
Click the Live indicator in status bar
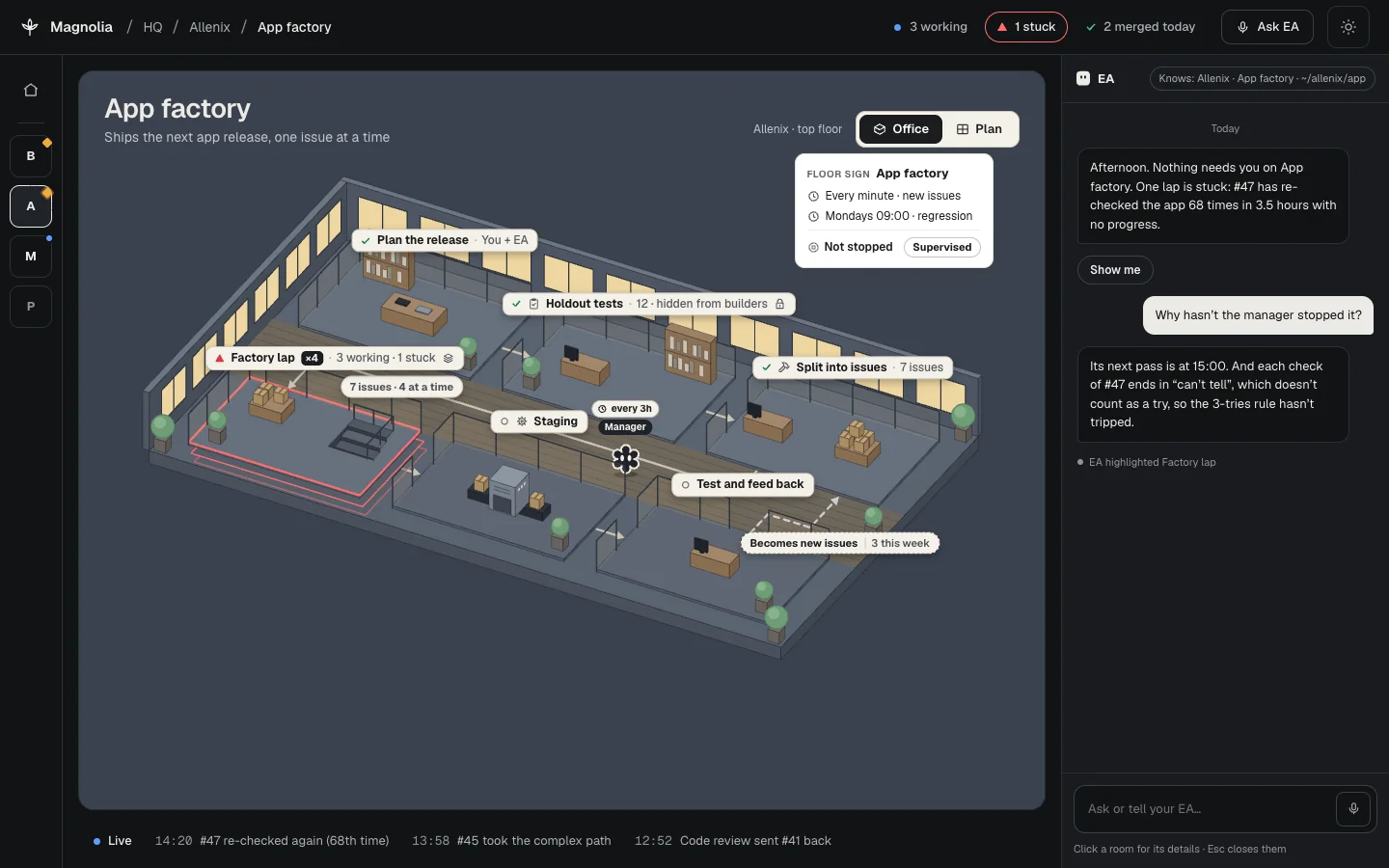pyautogui.click(x=112, y=841)
